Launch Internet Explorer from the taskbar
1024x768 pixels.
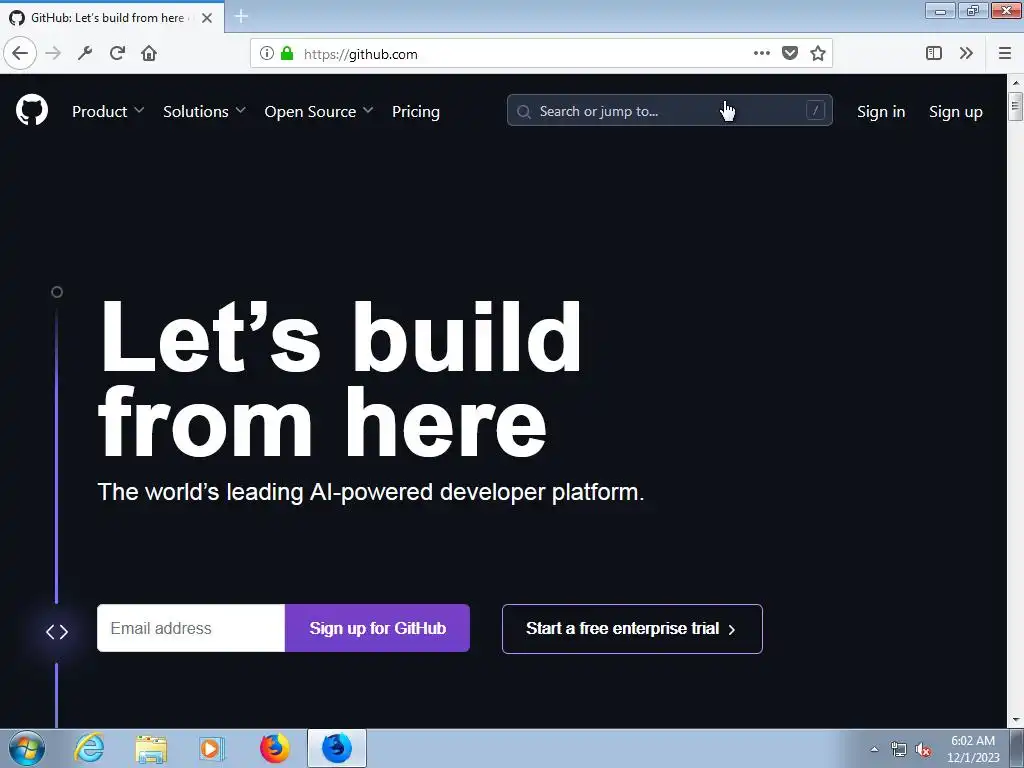89,748
